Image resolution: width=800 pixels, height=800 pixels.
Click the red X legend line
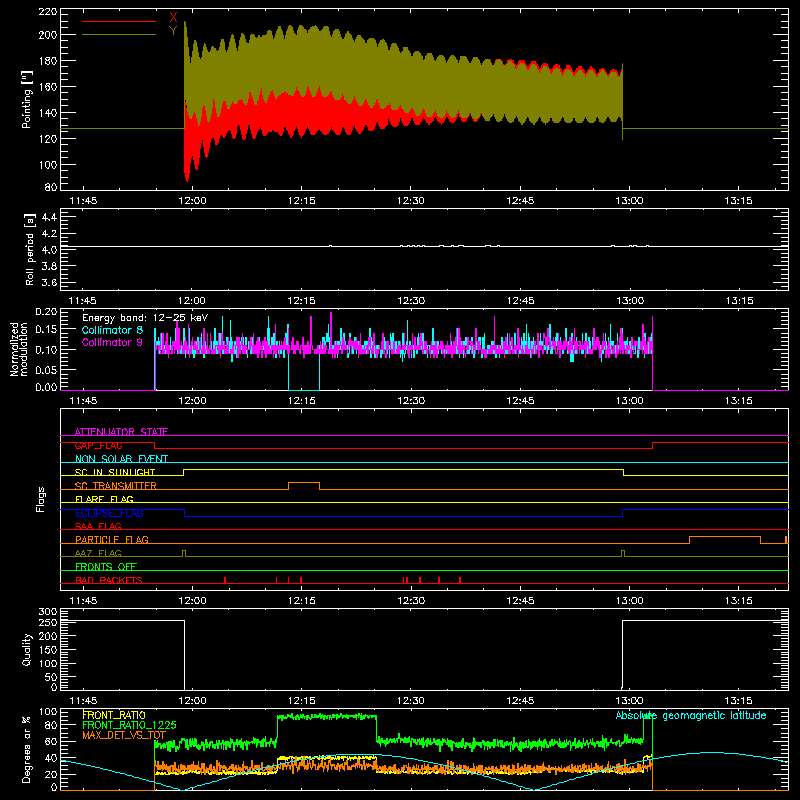click(x=119, y=21)
